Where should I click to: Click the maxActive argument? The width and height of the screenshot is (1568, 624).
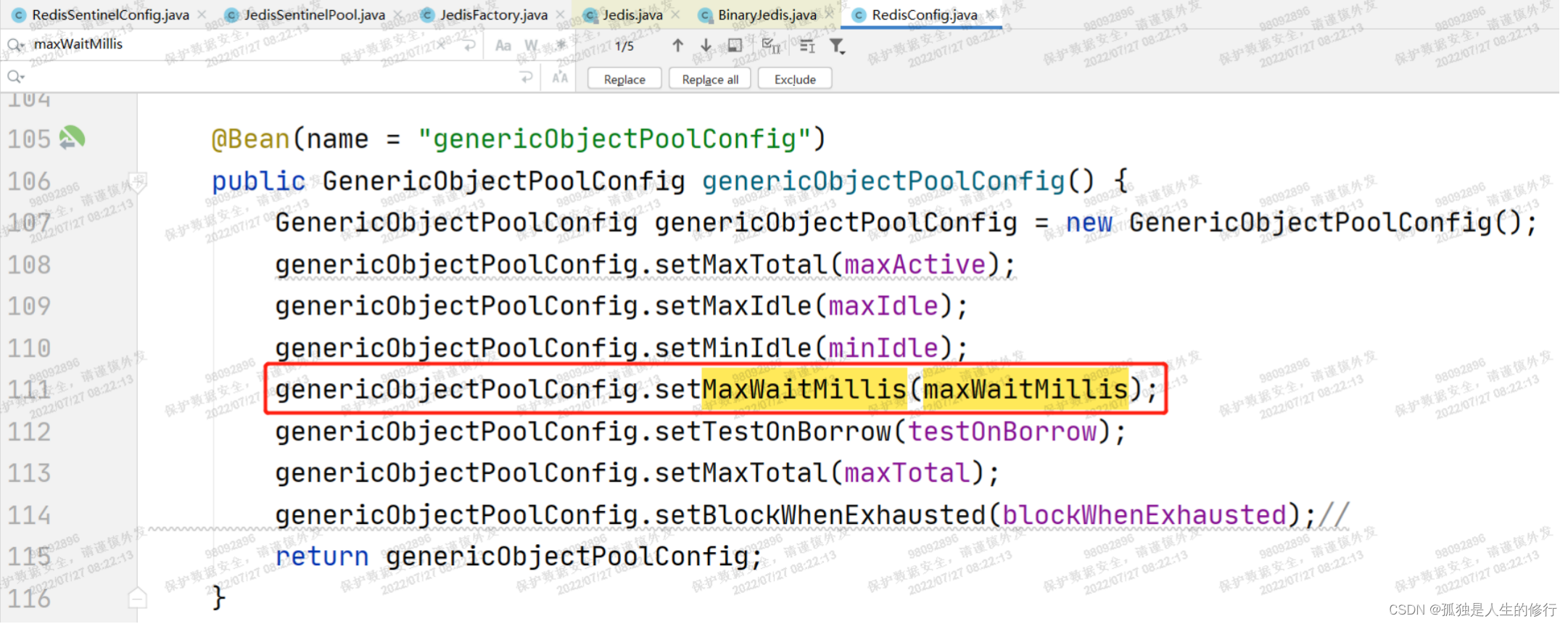coord(915,265)
